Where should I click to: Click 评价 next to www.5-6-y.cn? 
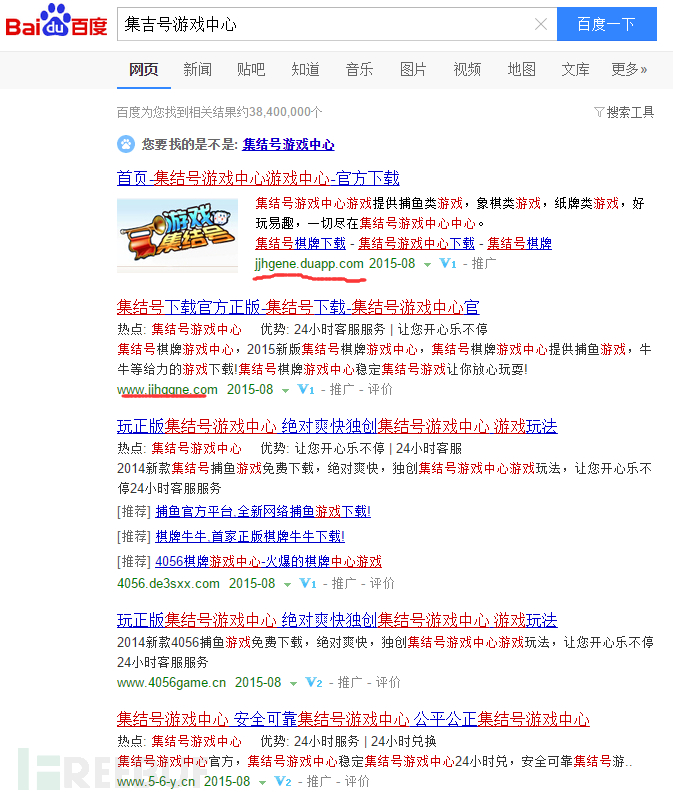[x=357, y=782]
